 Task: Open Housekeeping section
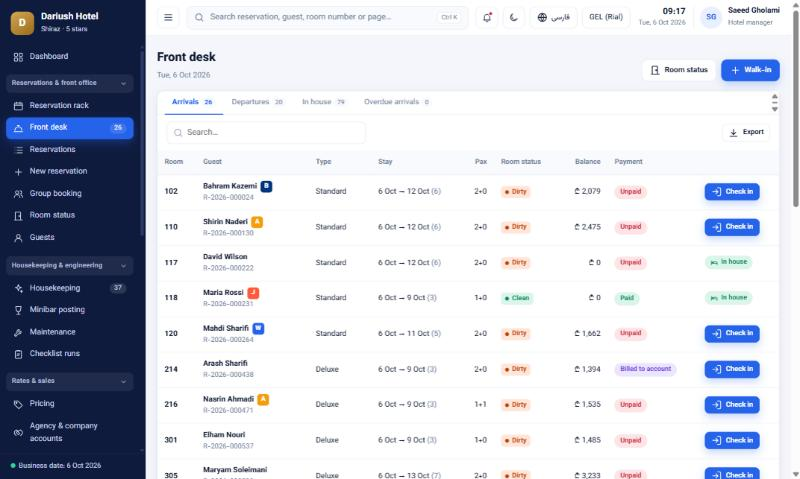(x=69, y=288)
